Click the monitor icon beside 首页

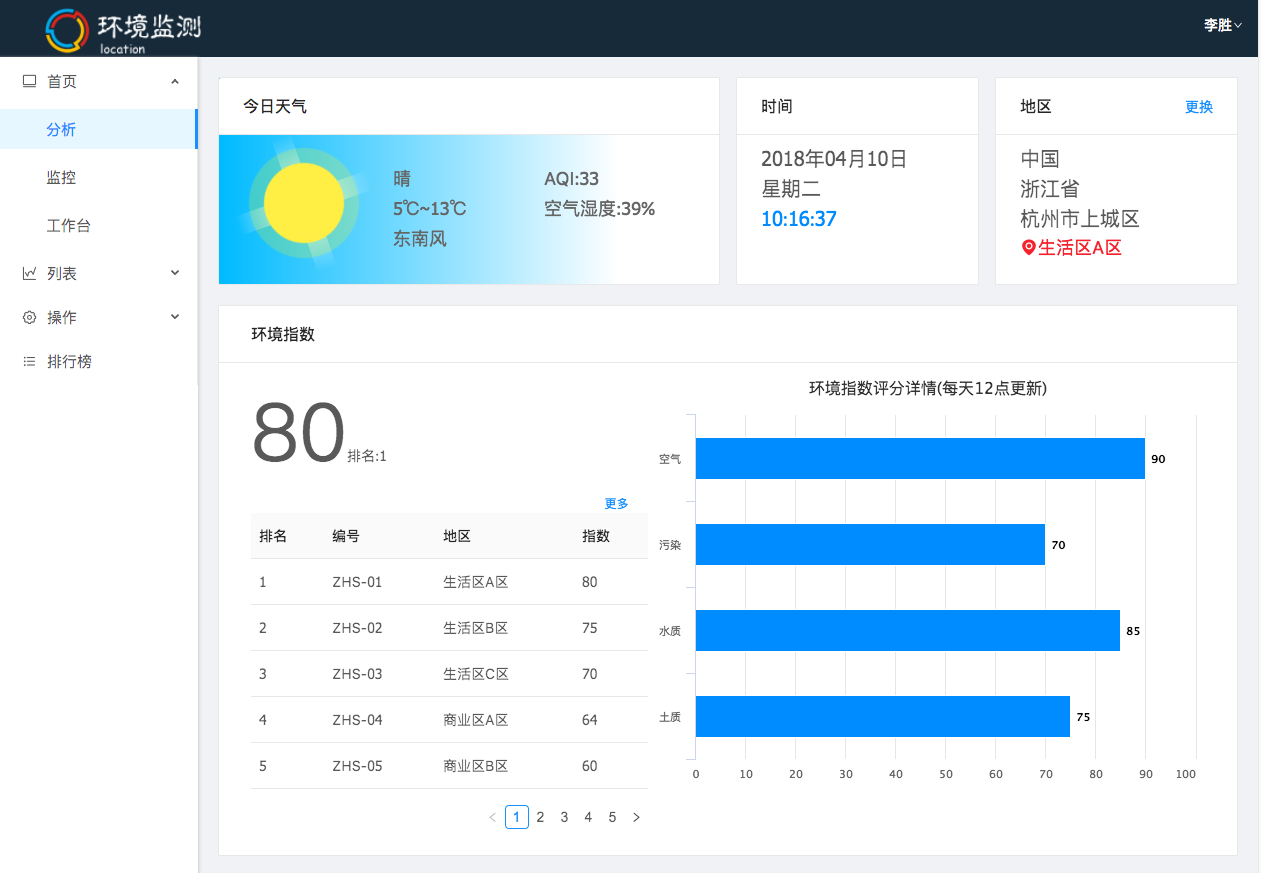coord(30,81)
